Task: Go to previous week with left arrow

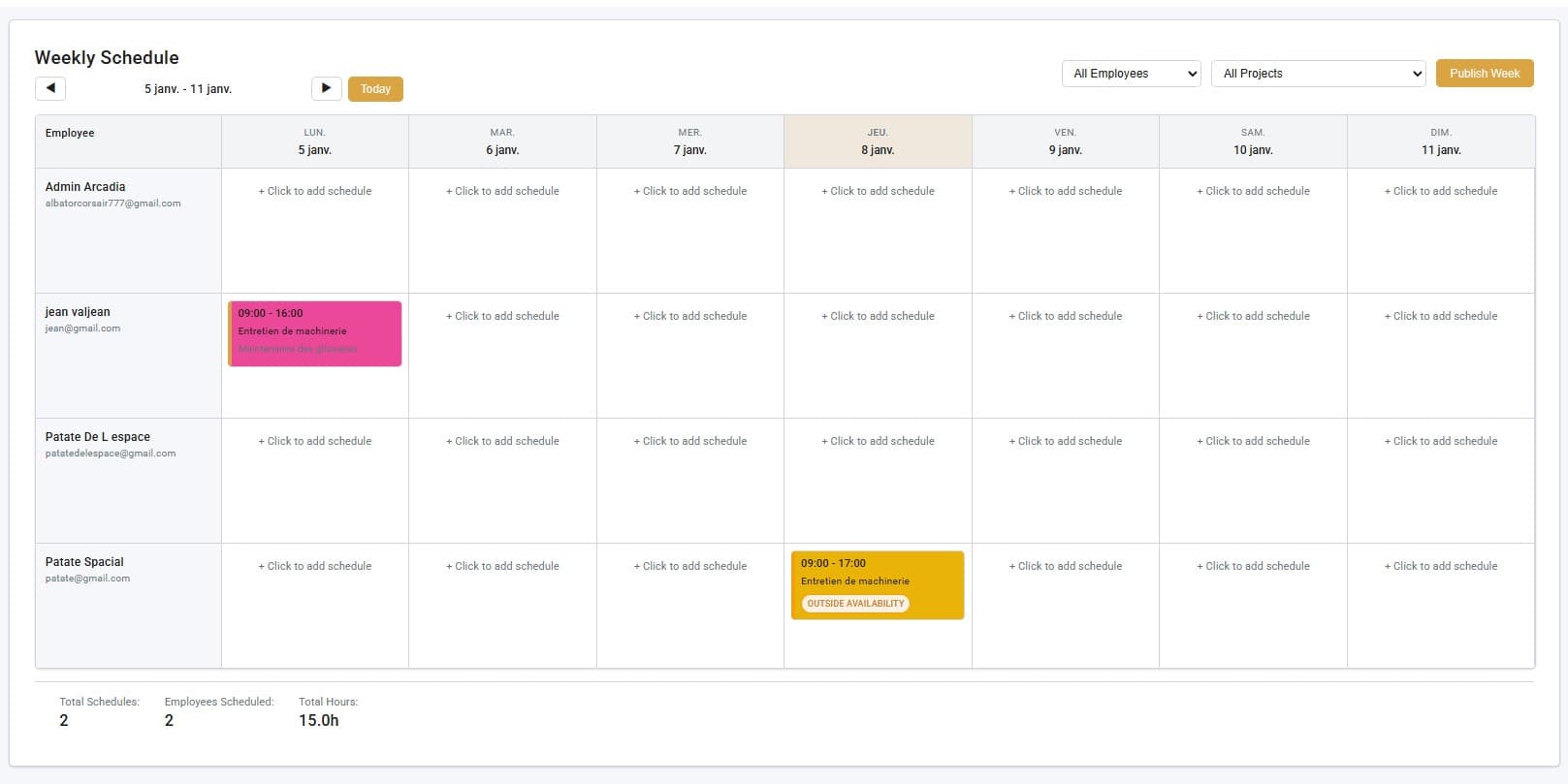Action: coord(50,88)
